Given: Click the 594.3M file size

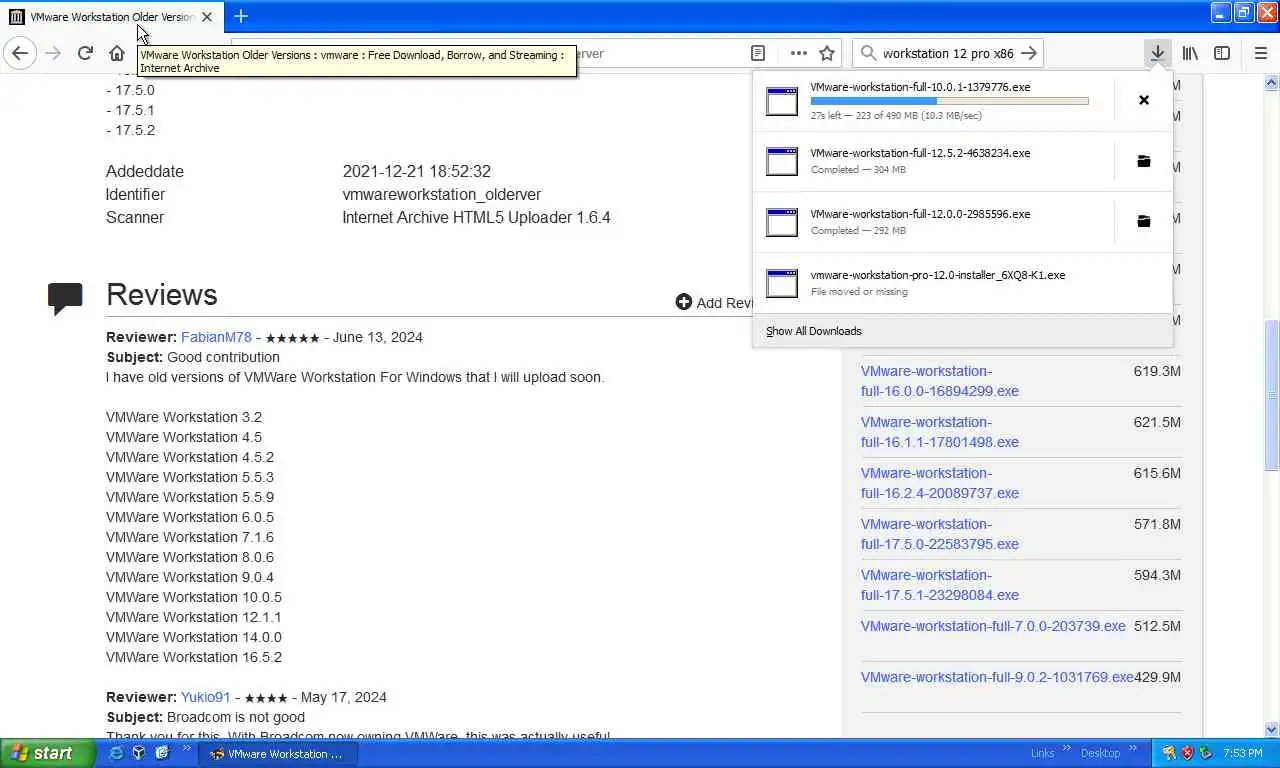Looking at the screenshot, I should tap(1157, 575).
